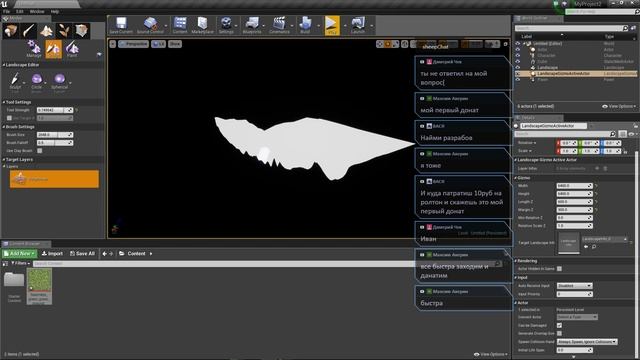
Task: Open World Outliner View Options
Action: (619, 106)
